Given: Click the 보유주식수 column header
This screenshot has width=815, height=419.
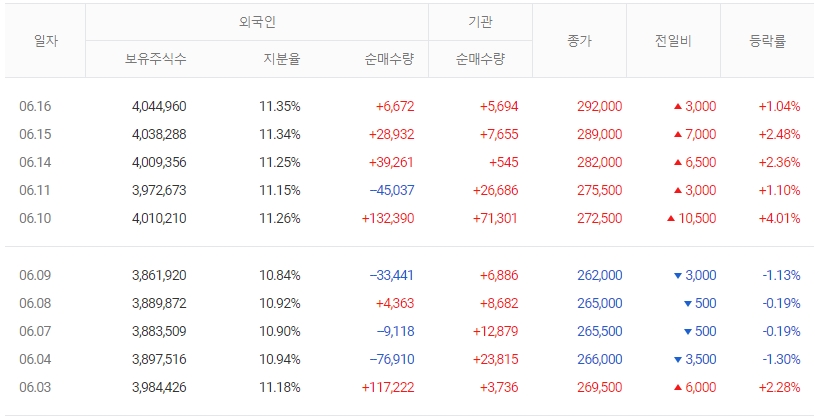Looking at the screenshot, I should 155,59.
